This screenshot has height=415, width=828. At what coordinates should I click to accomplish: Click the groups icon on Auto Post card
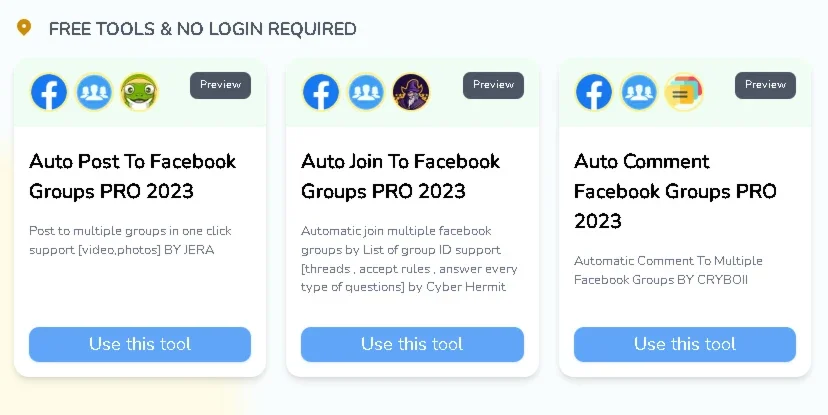(x=94, y=92)
